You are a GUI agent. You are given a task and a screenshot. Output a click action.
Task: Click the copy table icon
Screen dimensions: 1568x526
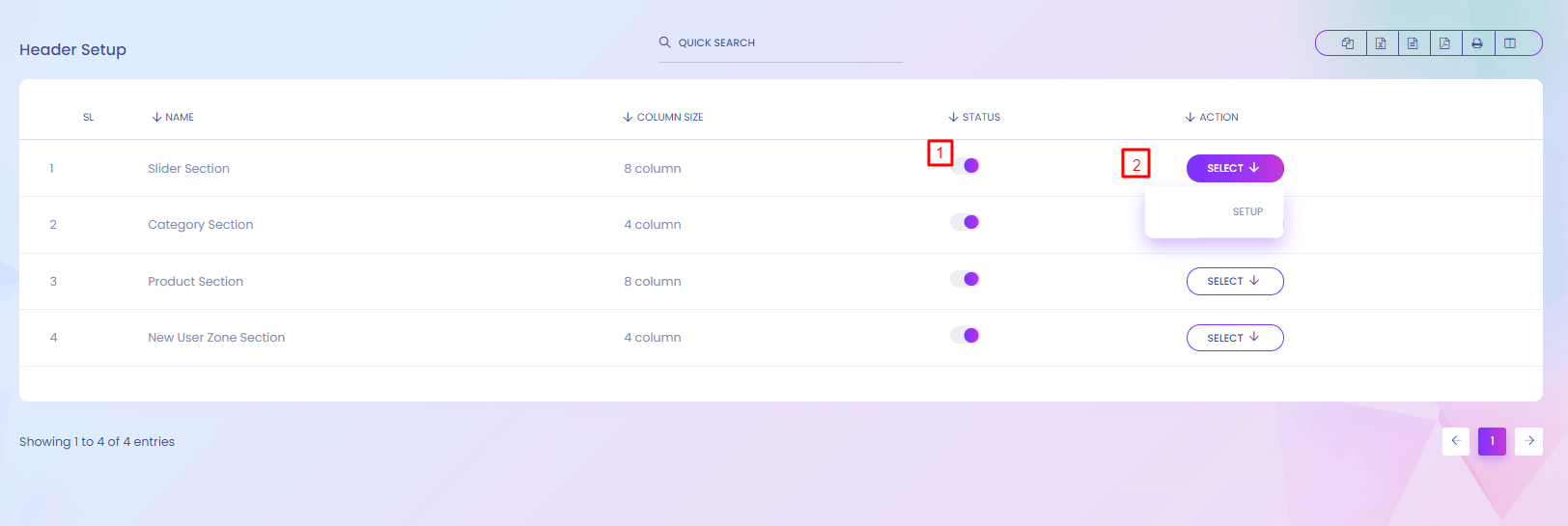pyautogui.click(x=1347, y=43)
